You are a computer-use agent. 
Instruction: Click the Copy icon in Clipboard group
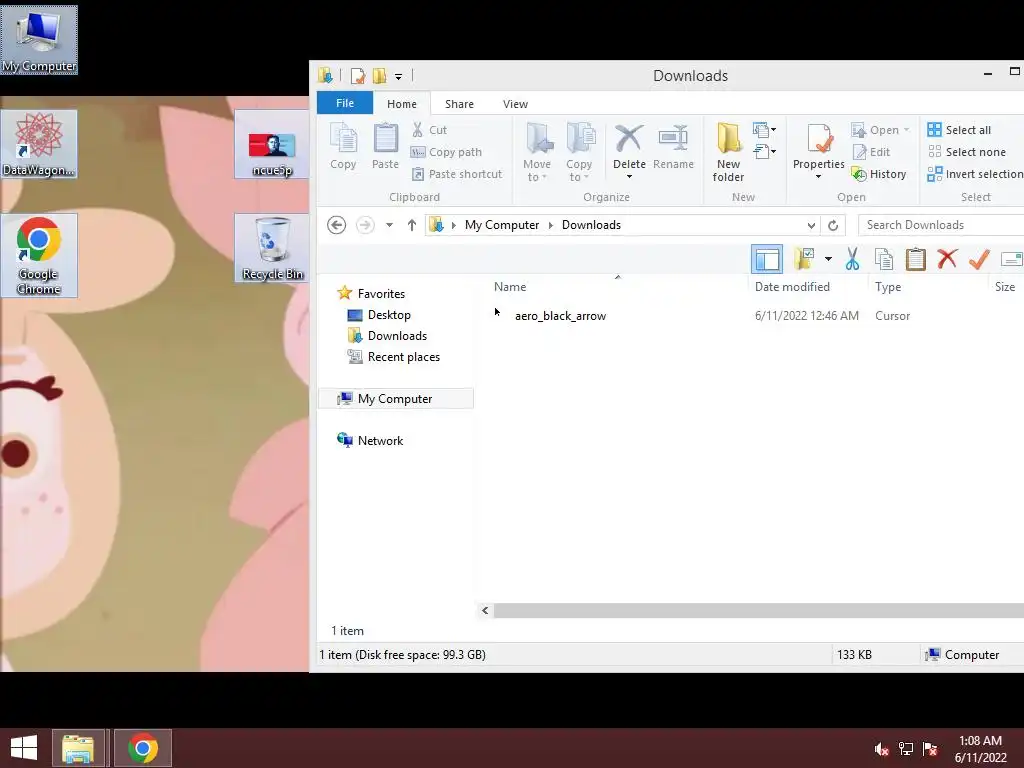(x=343, y=147)
